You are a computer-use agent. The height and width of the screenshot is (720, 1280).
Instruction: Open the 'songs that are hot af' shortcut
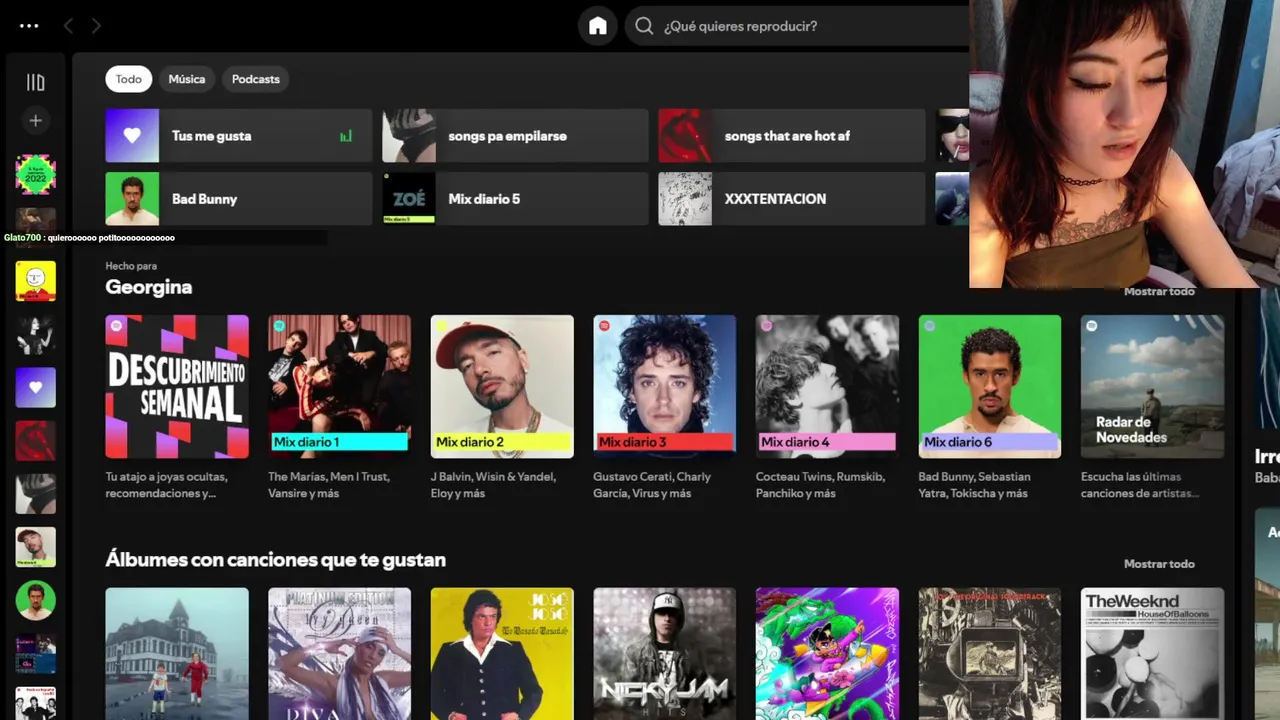coord(792,136)
